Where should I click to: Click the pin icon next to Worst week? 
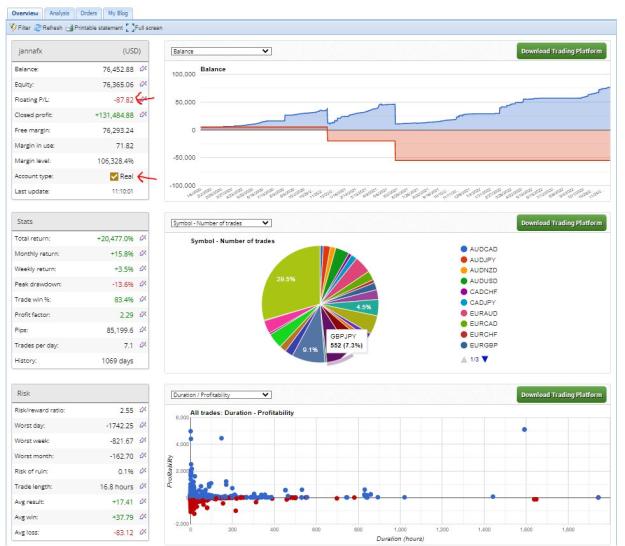(143, 440)
